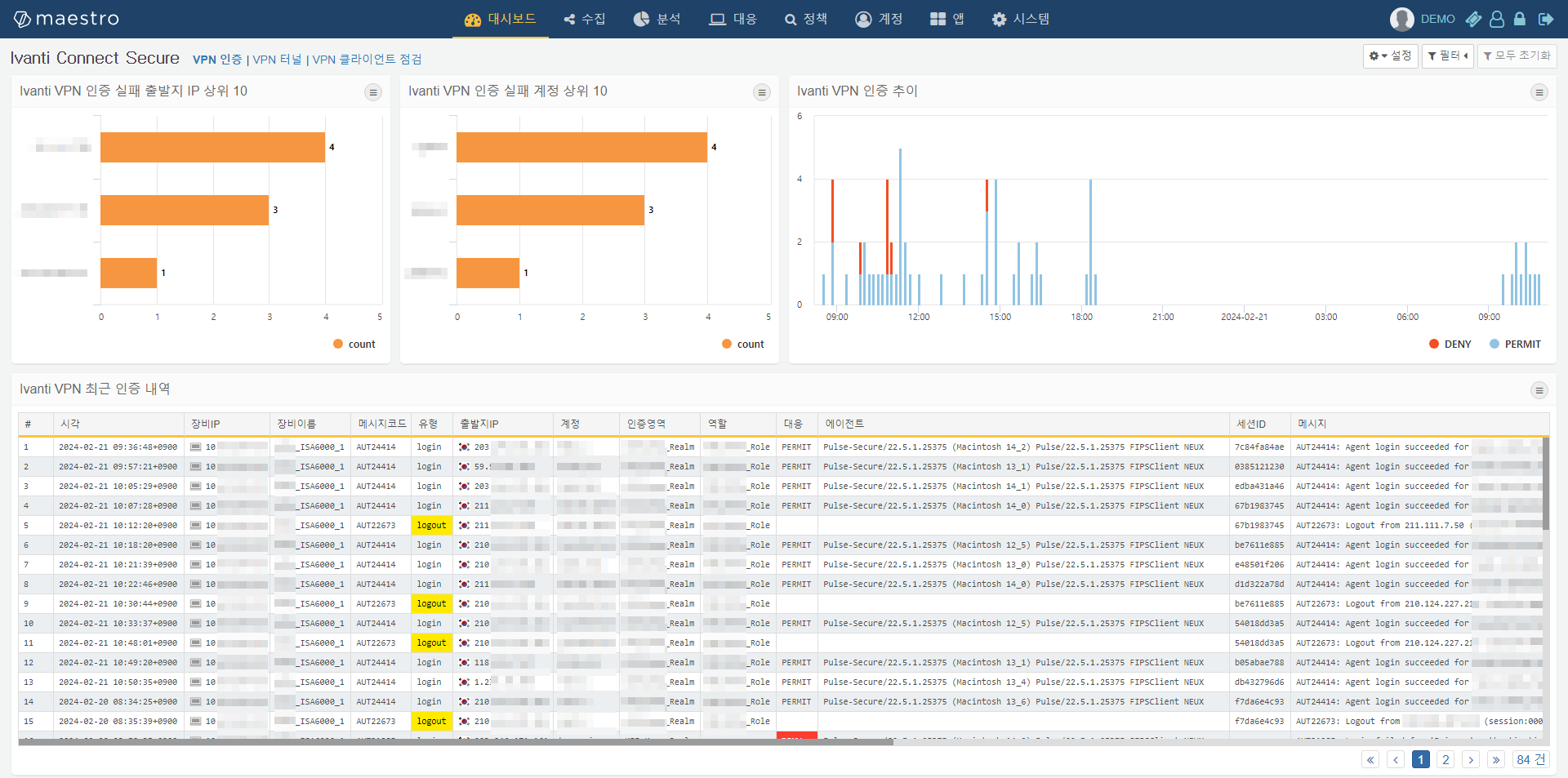This screenshot has width=1568, height=778.
Task: Click device icon in row 3 장비IP cell
Action: click(x=195, y=487)
